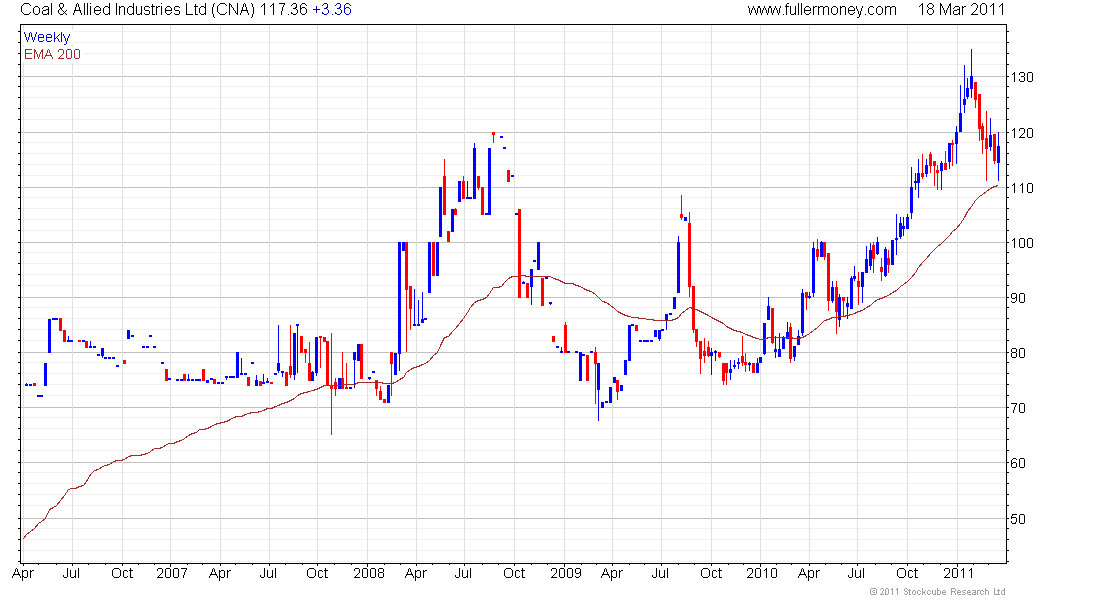Click the 2007 year label on time axis

[x=172, y=573]
